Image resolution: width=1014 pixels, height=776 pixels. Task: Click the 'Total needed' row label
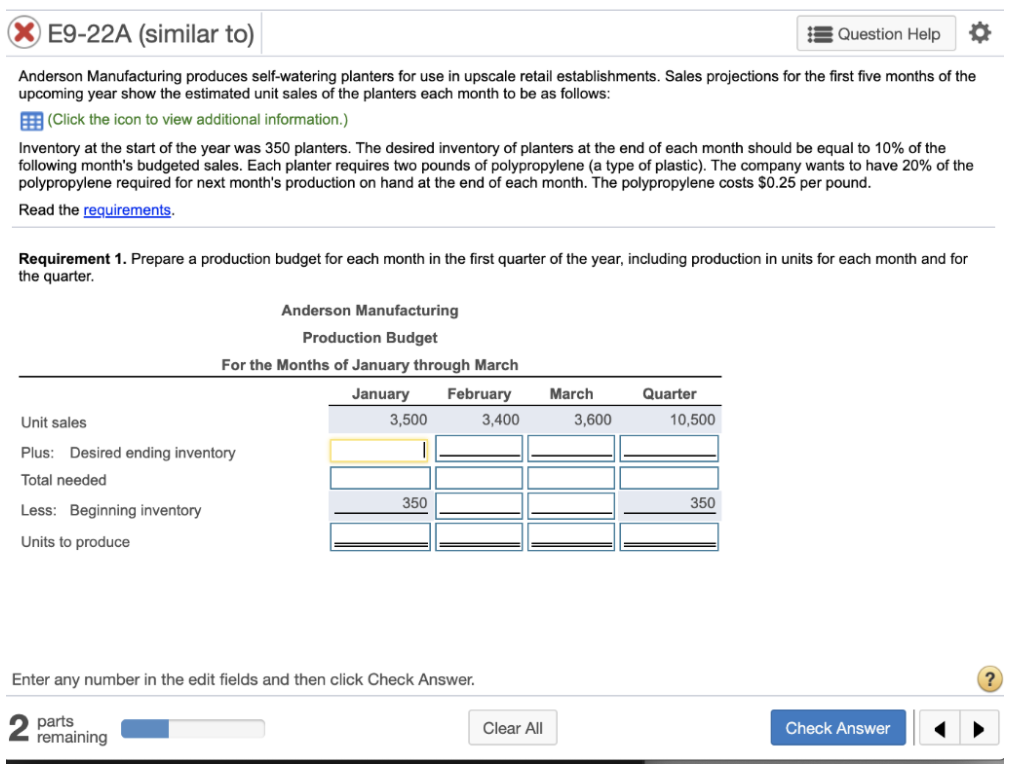click(63, 480)
